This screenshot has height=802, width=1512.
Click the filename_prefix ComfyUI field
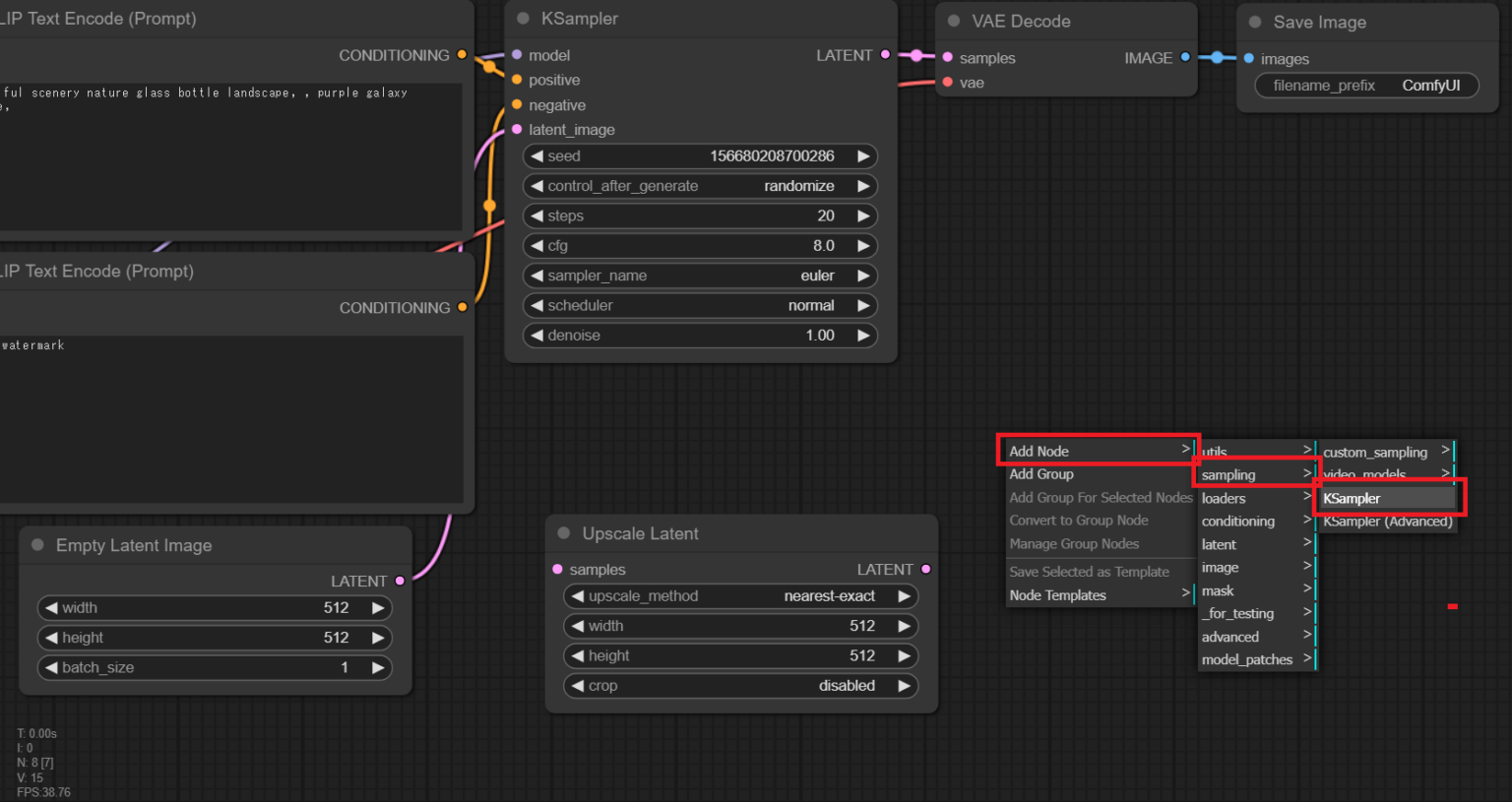[x=1366, y=86]
